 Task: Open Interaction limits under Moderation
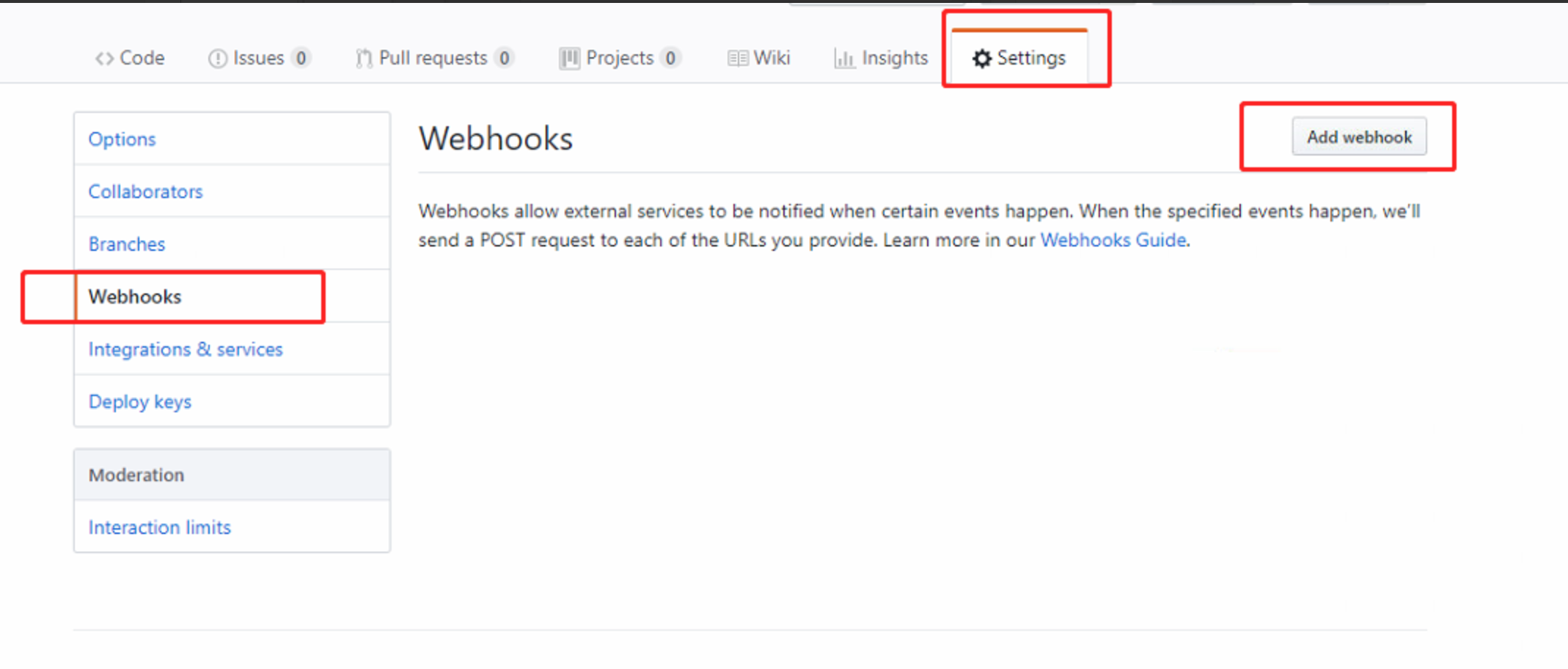(x=160, y=527)
